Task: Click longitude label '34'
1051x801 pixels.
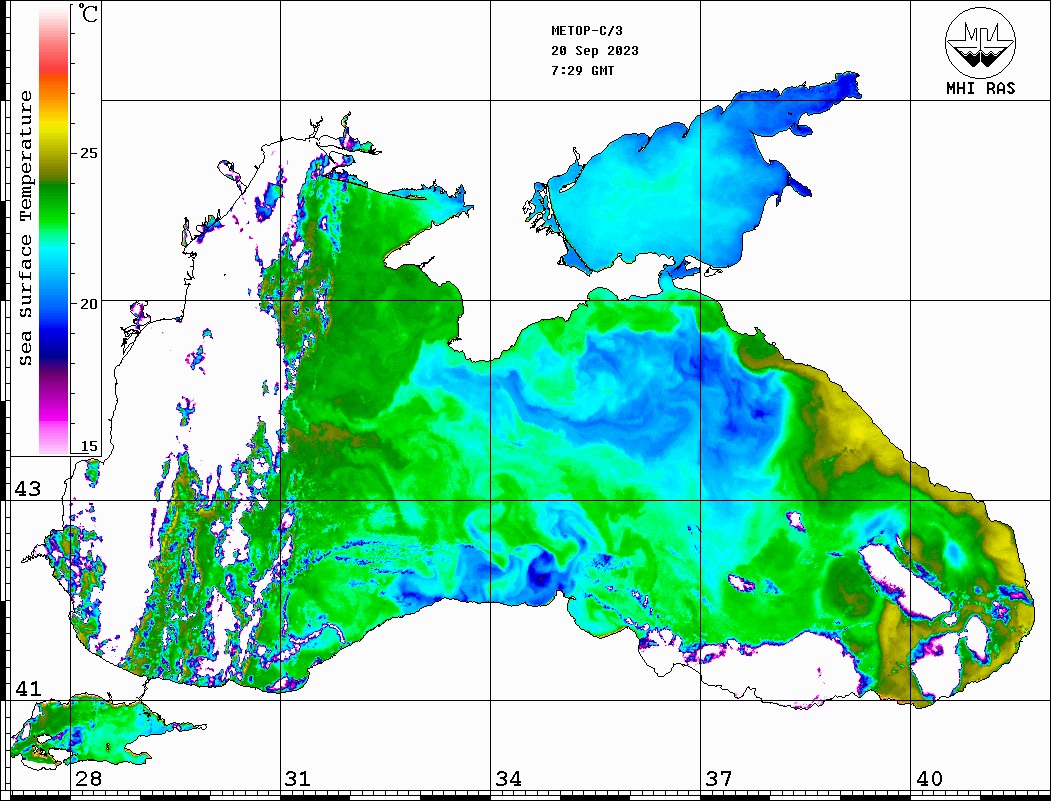Action: (509, 779)
